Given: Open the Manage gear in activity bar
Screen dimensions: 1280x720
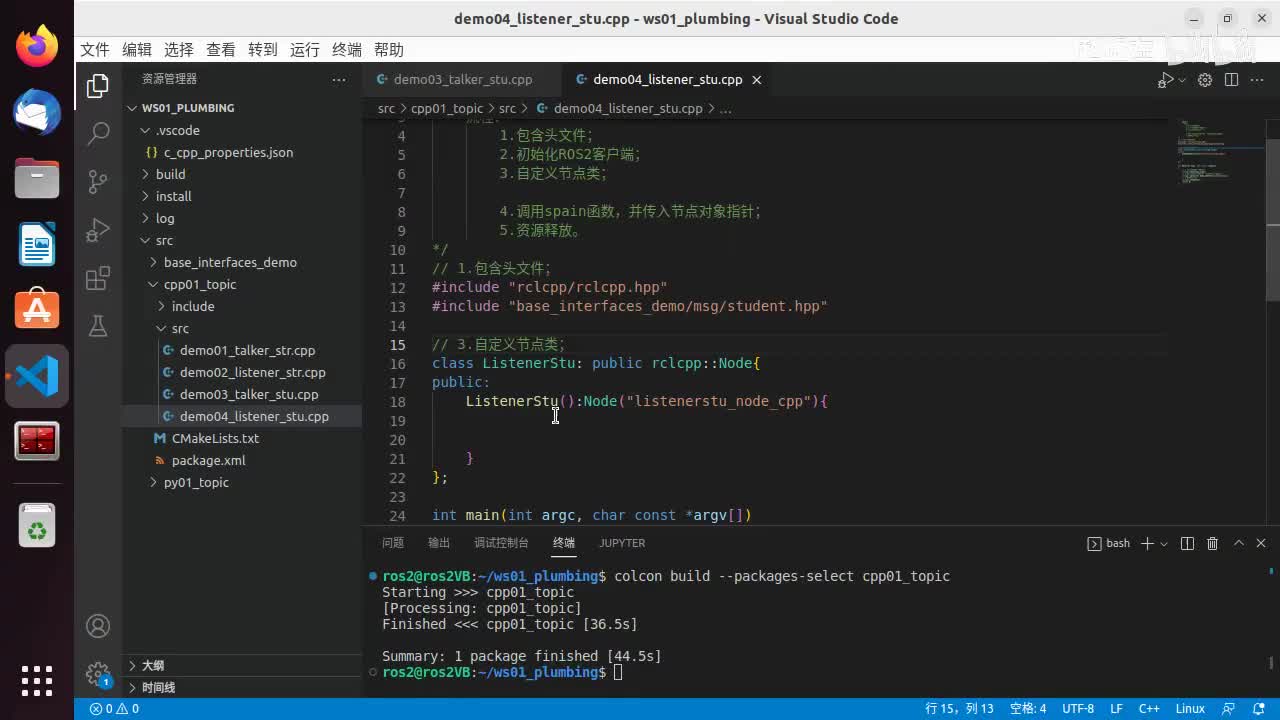Looking at the screenshot, I should (x=98, y=673).
